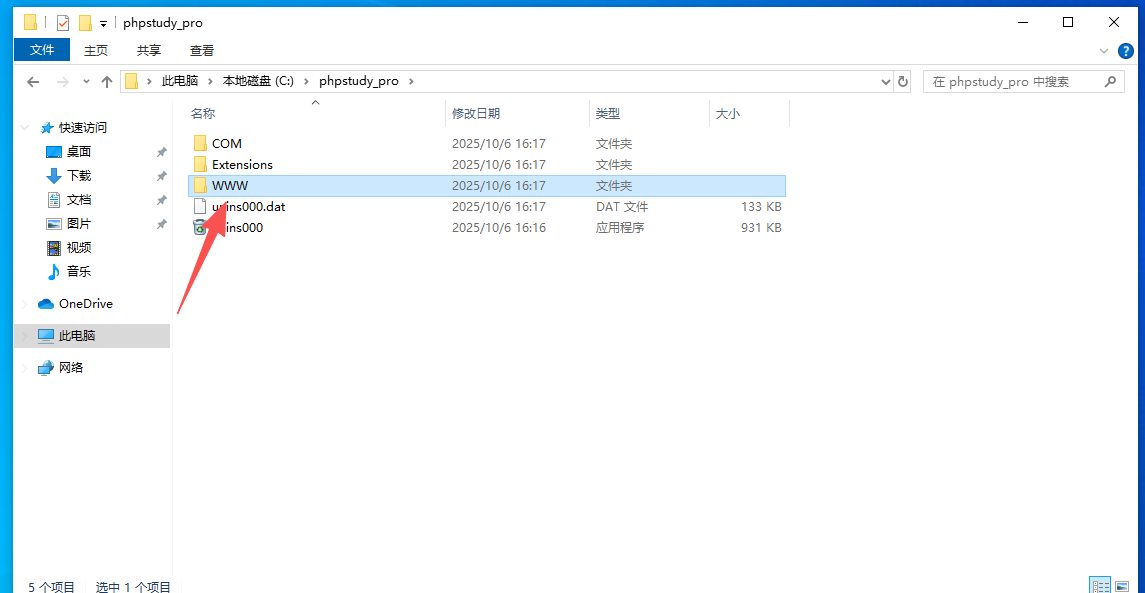Click the folder icon in address bar
Screen dimensions: 1145x593
[131, 81]
